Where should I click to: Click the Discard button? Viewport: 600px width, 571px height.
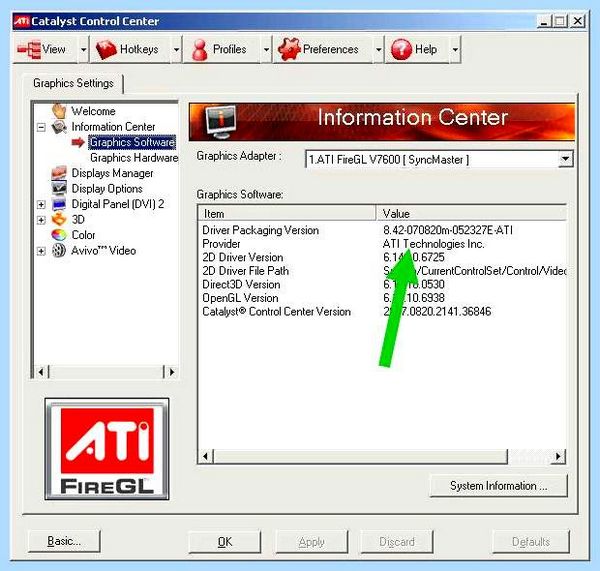tap(397, 542)
